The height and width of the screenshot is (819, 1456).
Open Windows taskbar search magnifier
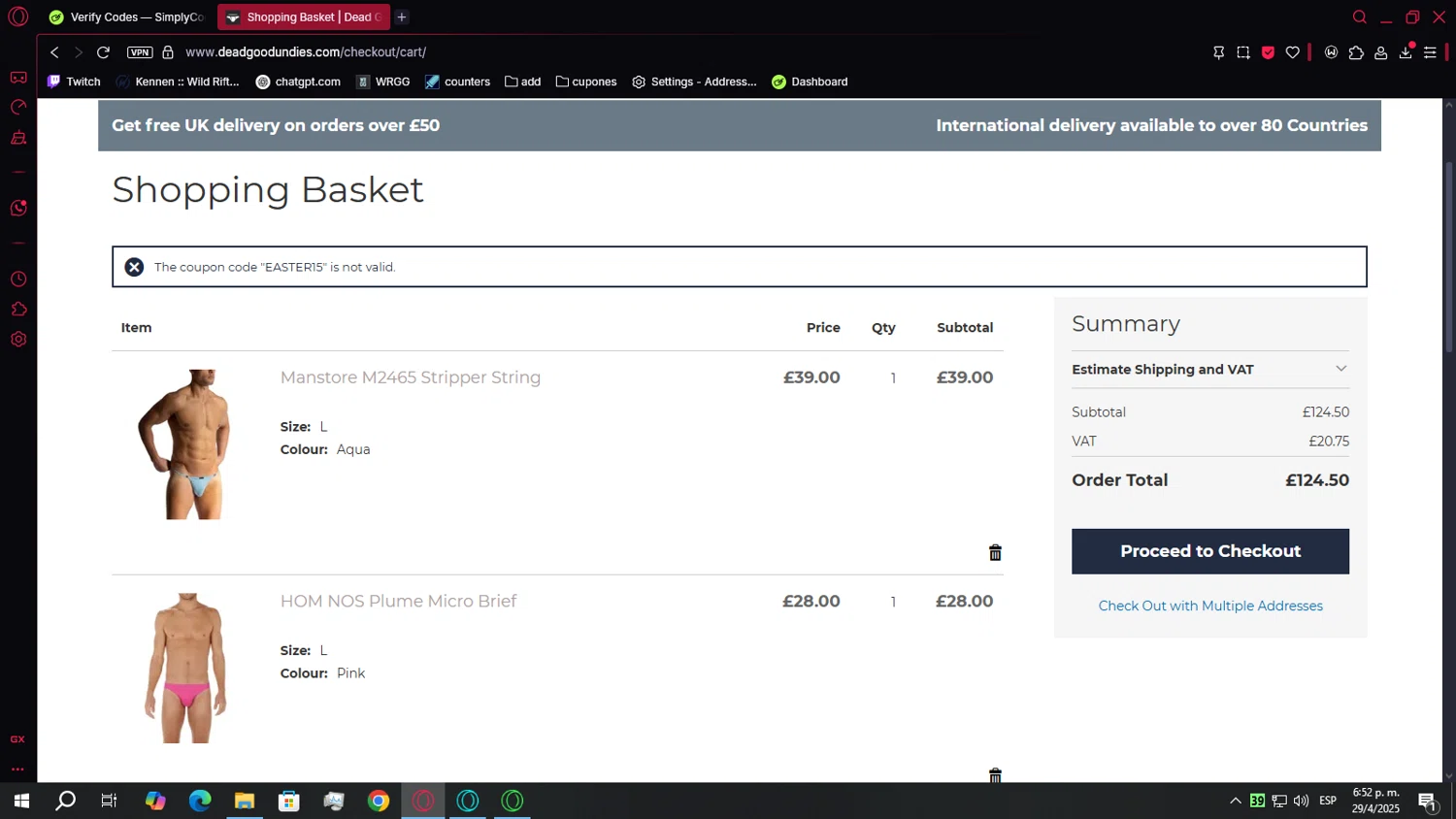(65, 801)
